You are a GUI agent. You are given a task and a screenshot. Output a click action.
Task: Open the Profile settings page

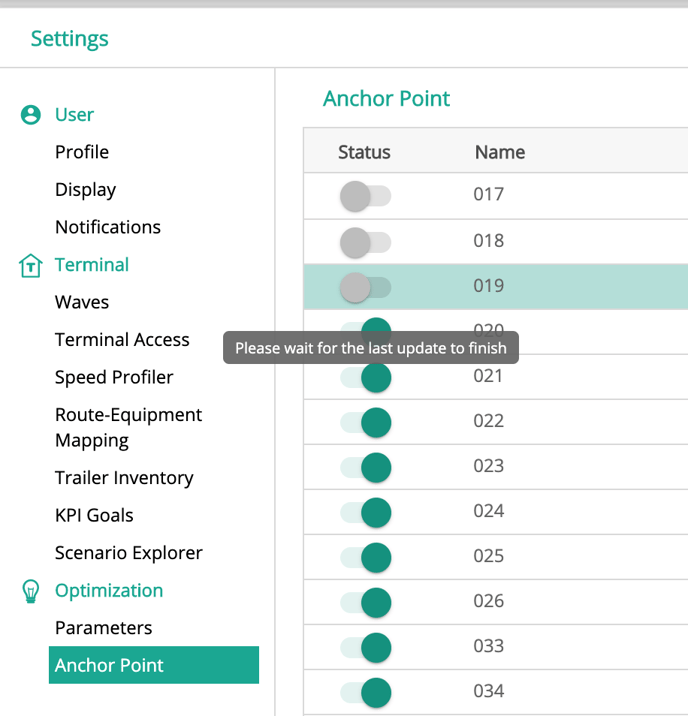tap(82, 152)
